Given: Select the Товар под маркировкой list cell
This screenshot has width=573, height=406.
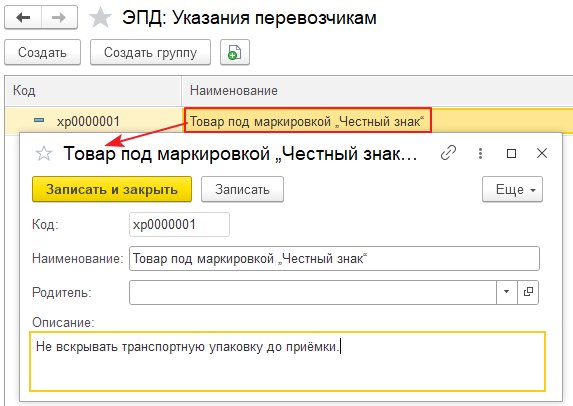Looking at the screenshot, I should [x=307, y=121].
